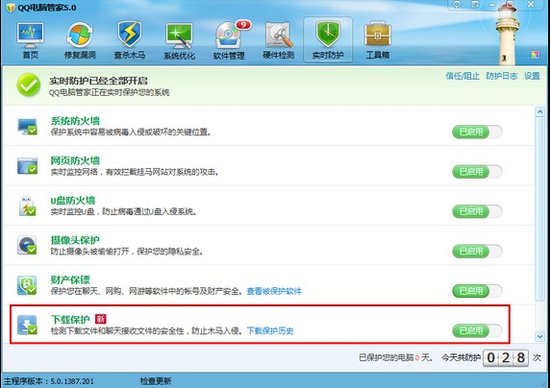Click the scrollbar up arrow
Viewport: 550px width, 388px height.
[539, 112]
